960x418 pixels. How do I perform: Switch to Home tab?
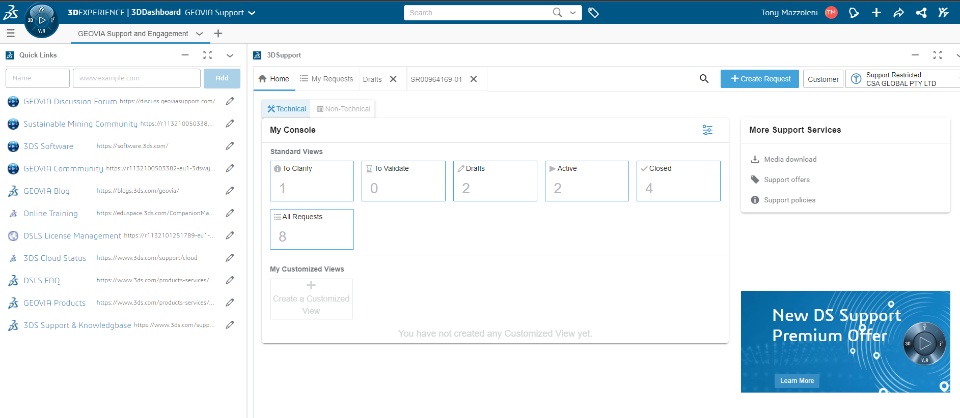[x=274, y=79]
